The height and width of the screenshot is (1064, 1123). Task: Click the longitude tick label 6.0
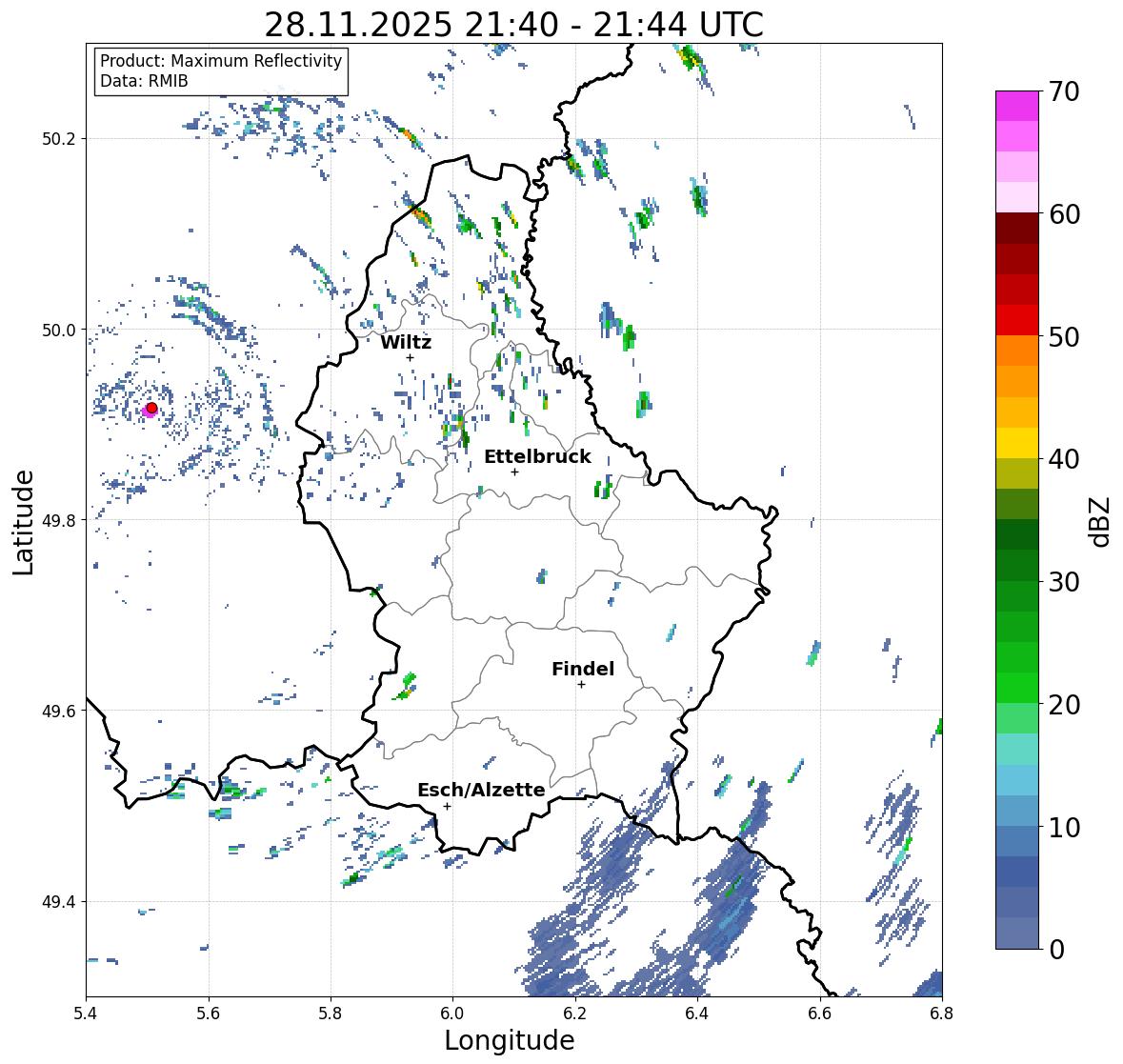(x=452, y=1014)
